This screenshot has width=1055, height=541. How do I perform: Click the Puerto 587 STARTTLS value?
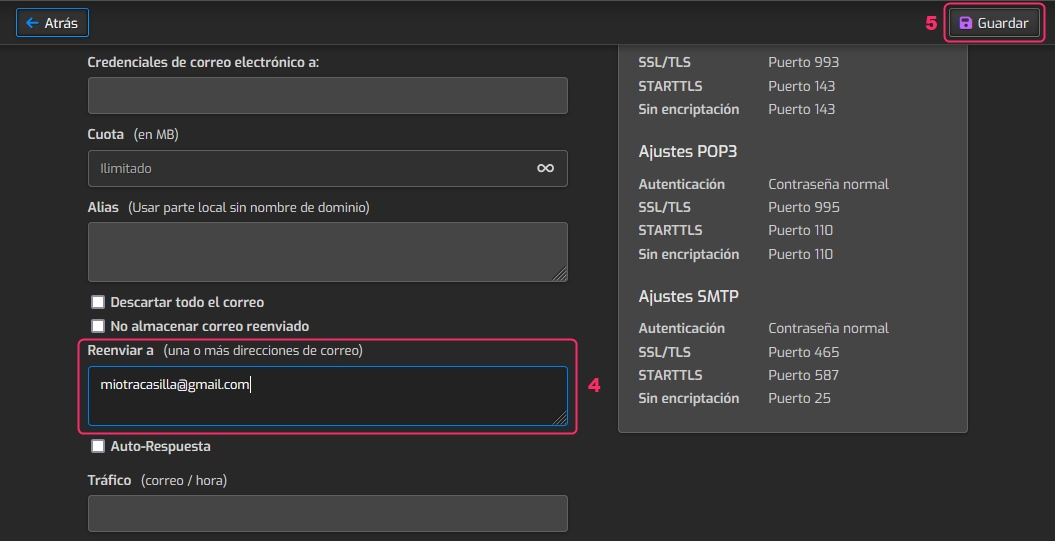pyautogui.click(x=803, y=375)
